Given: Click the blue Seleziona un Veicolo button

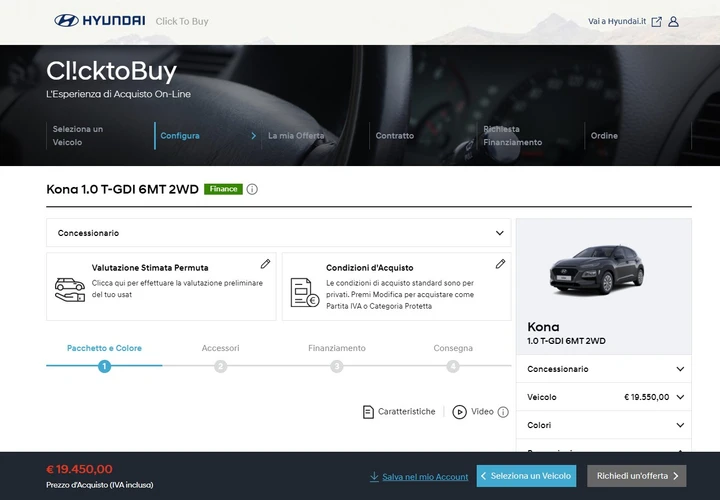Looking at the screenshot, I should [526, 476].
